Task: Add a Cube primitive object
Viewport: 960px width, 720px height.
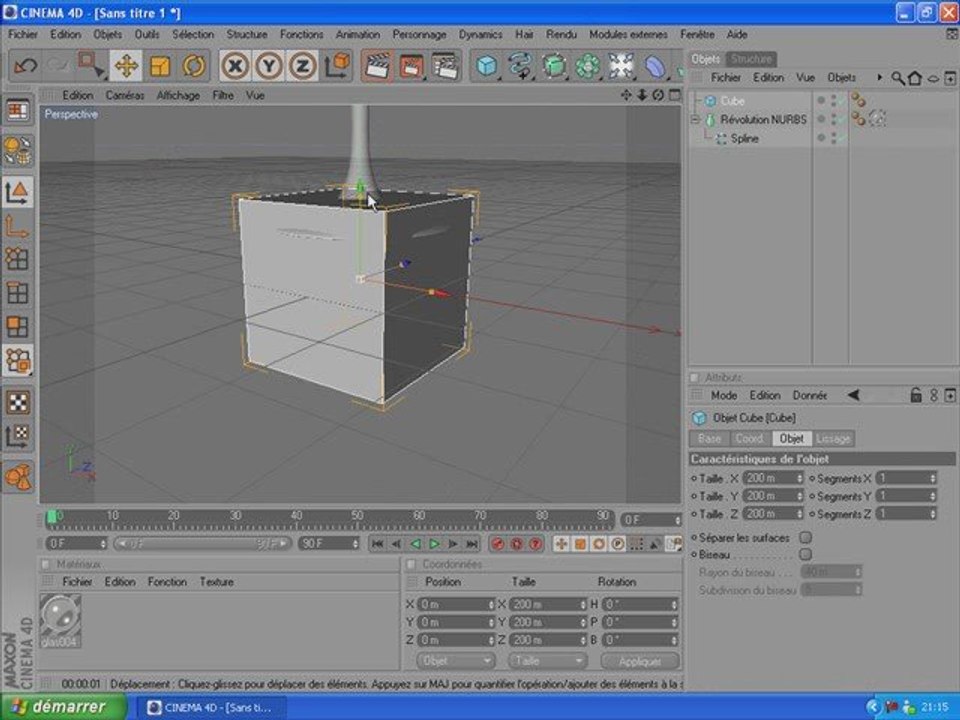Action: 487,66
